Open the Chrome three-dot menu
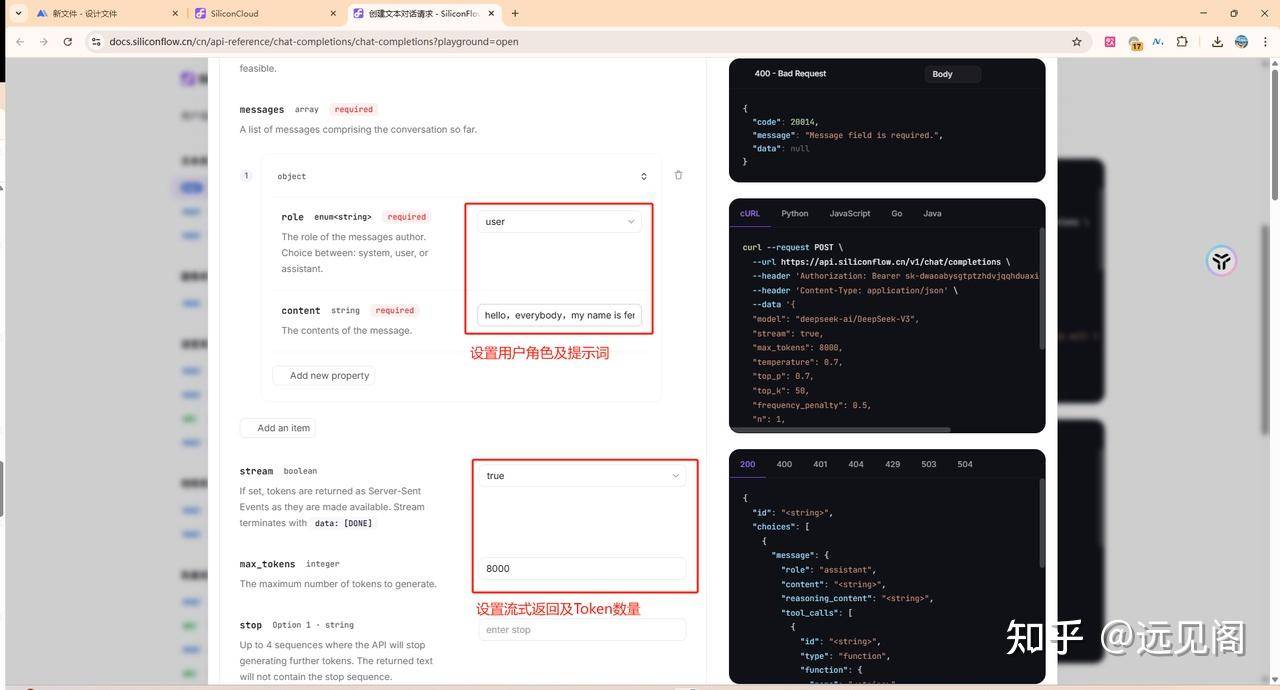 [1265, 42]
